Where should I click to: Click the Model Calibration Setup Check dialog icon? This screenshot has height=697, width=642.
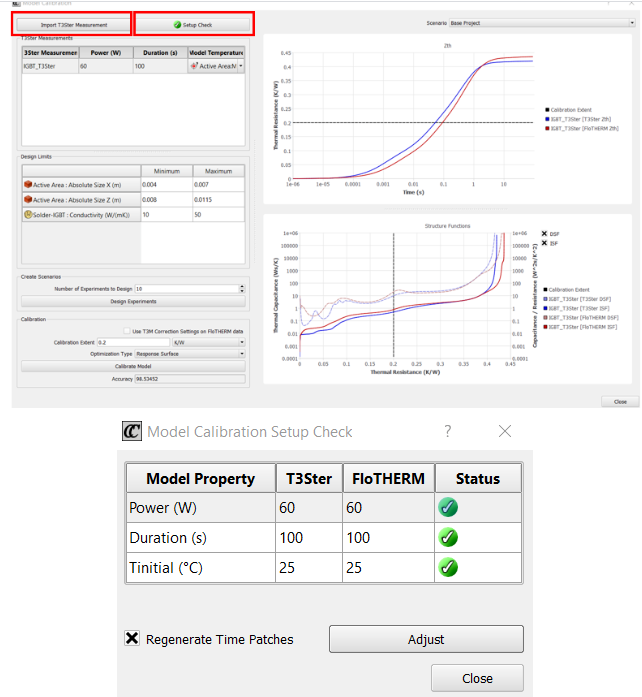pyautogui.click(x=132, y=431)
